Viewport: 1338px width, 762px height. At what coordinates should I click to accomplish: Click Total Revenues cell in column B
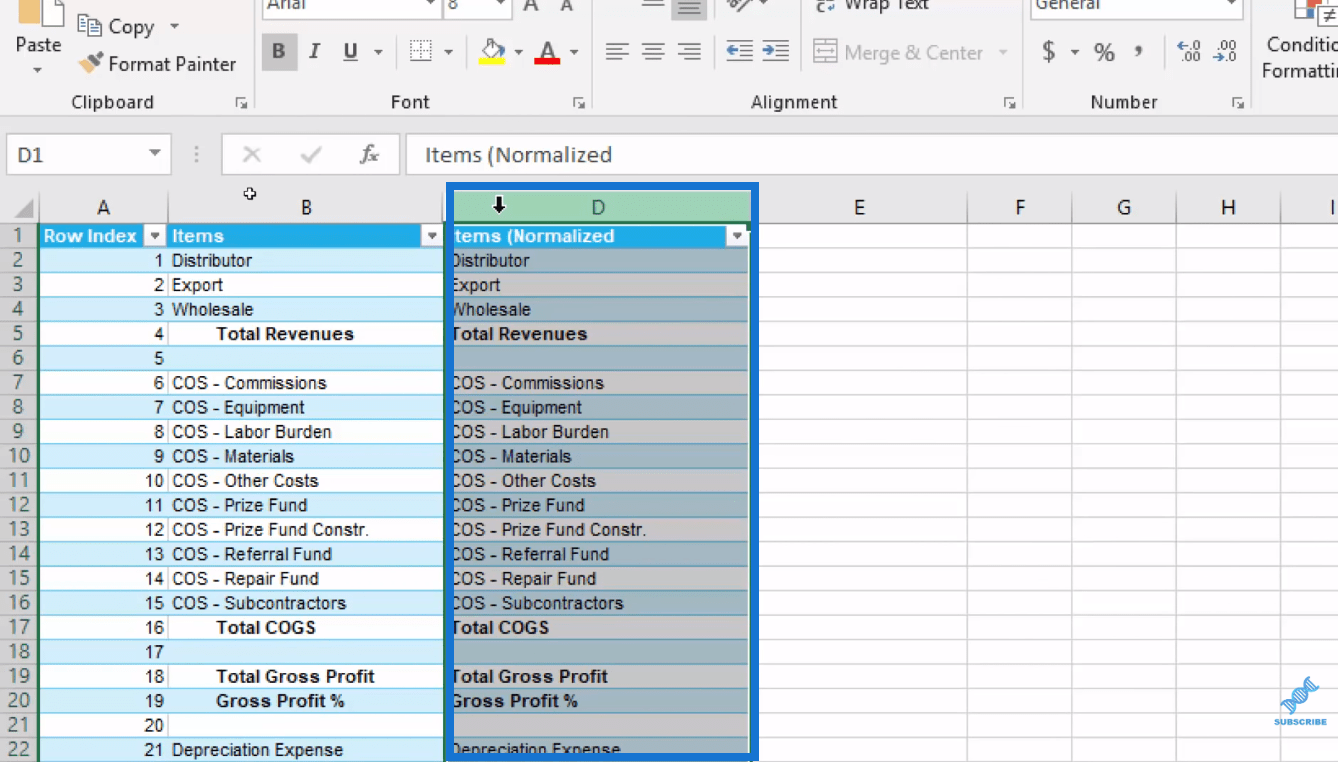coord(306,334)
